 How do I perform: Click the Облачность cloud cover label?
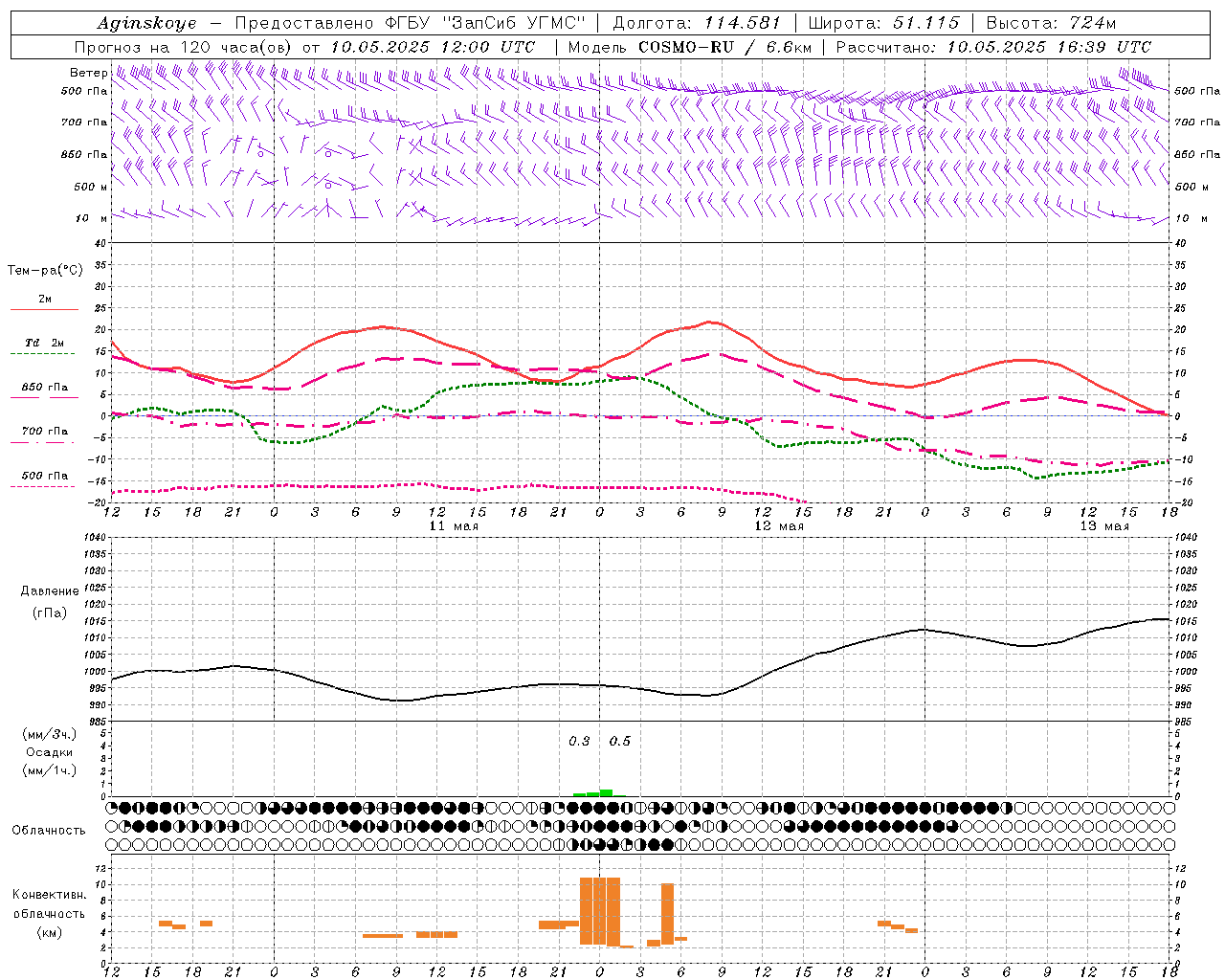pyautogui.click(x=49, y=831)
